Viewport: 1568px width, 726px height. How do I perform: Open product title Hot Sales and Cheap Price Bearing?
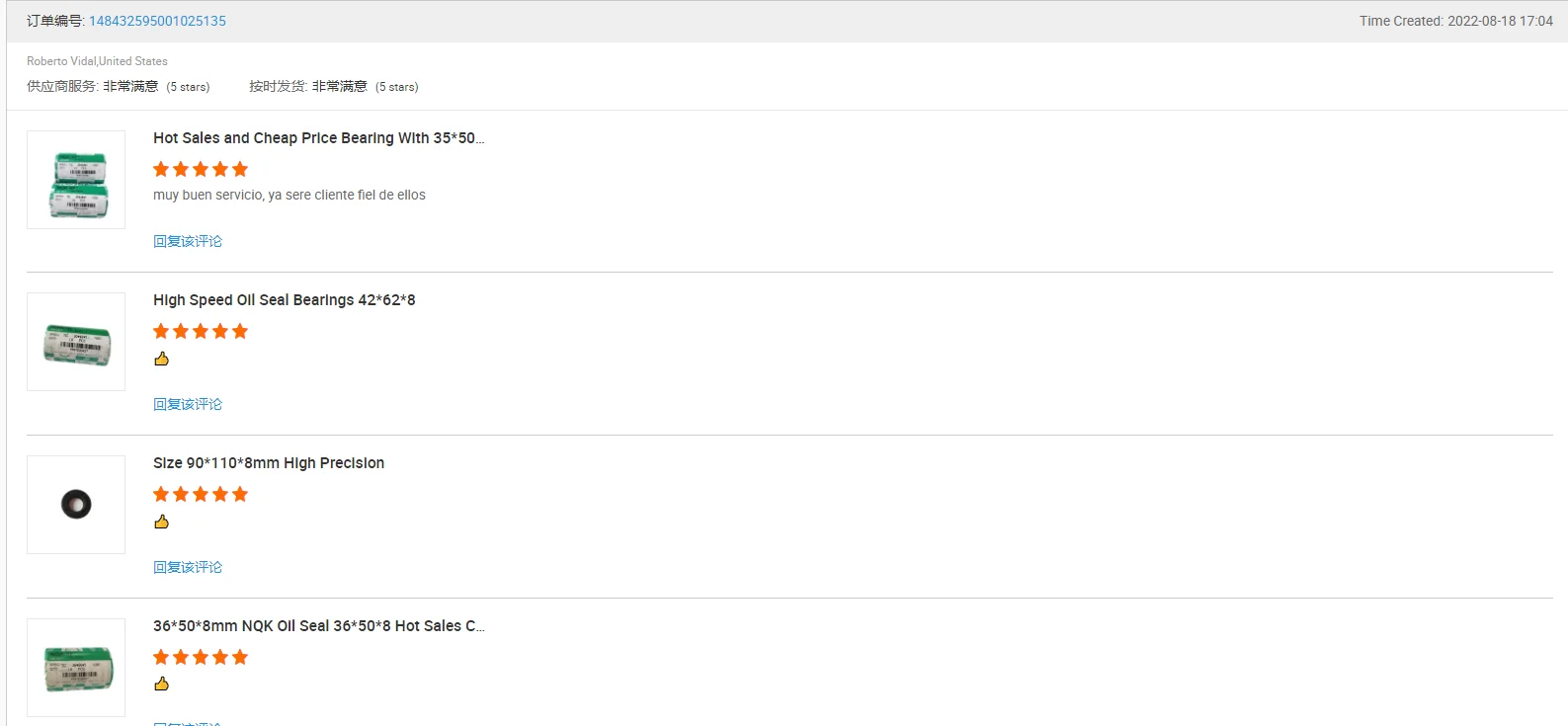pos(318,138)
